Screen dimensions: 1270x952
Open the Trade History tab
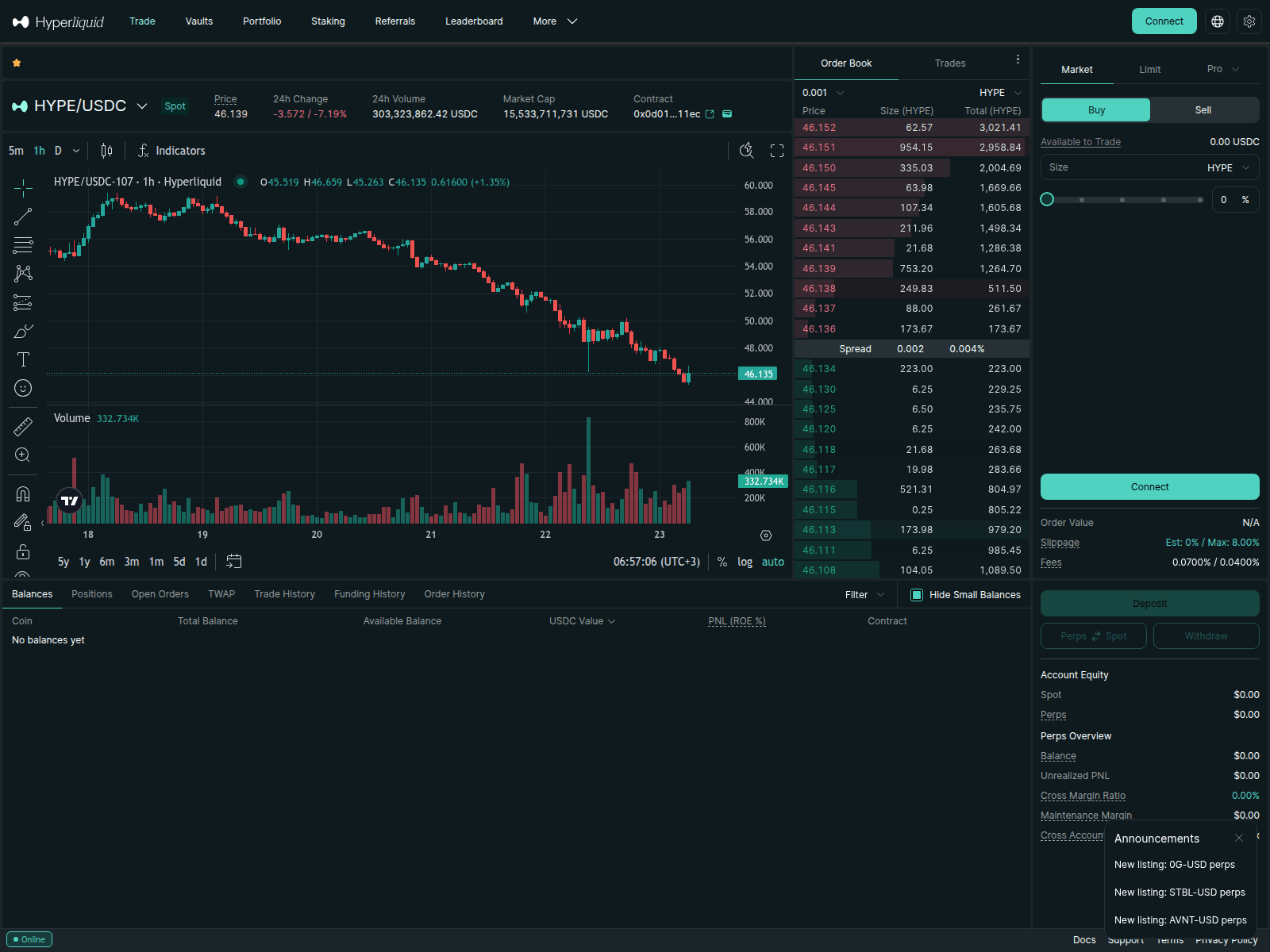point(284,594)
